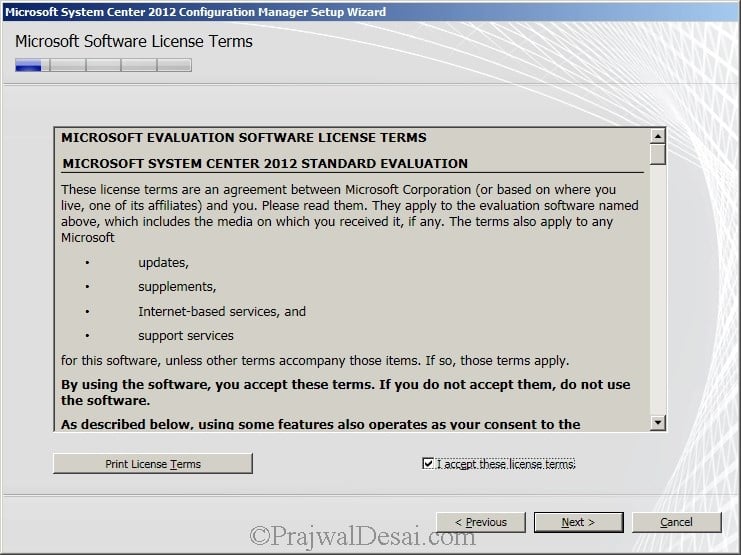Click the Microsoft Evaluation Software License Terms heading
The height and width of the screenshot is (555, 741).
point(243,138)
